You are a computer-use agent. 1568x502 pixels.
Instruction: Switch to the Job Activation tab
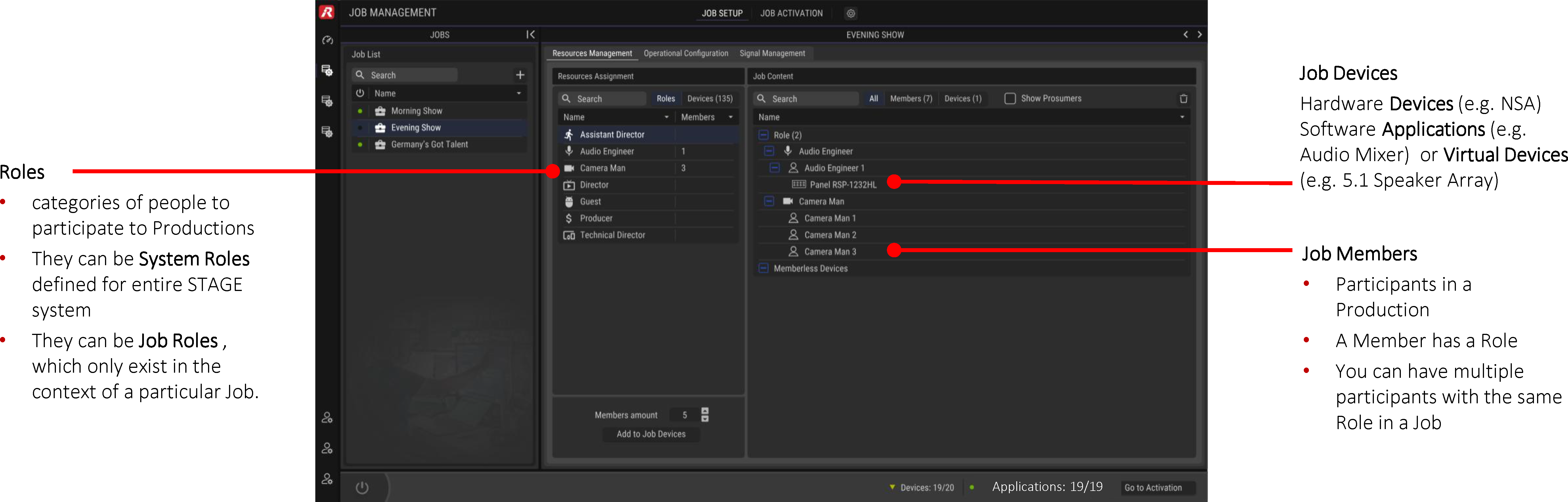coord(791,13)
